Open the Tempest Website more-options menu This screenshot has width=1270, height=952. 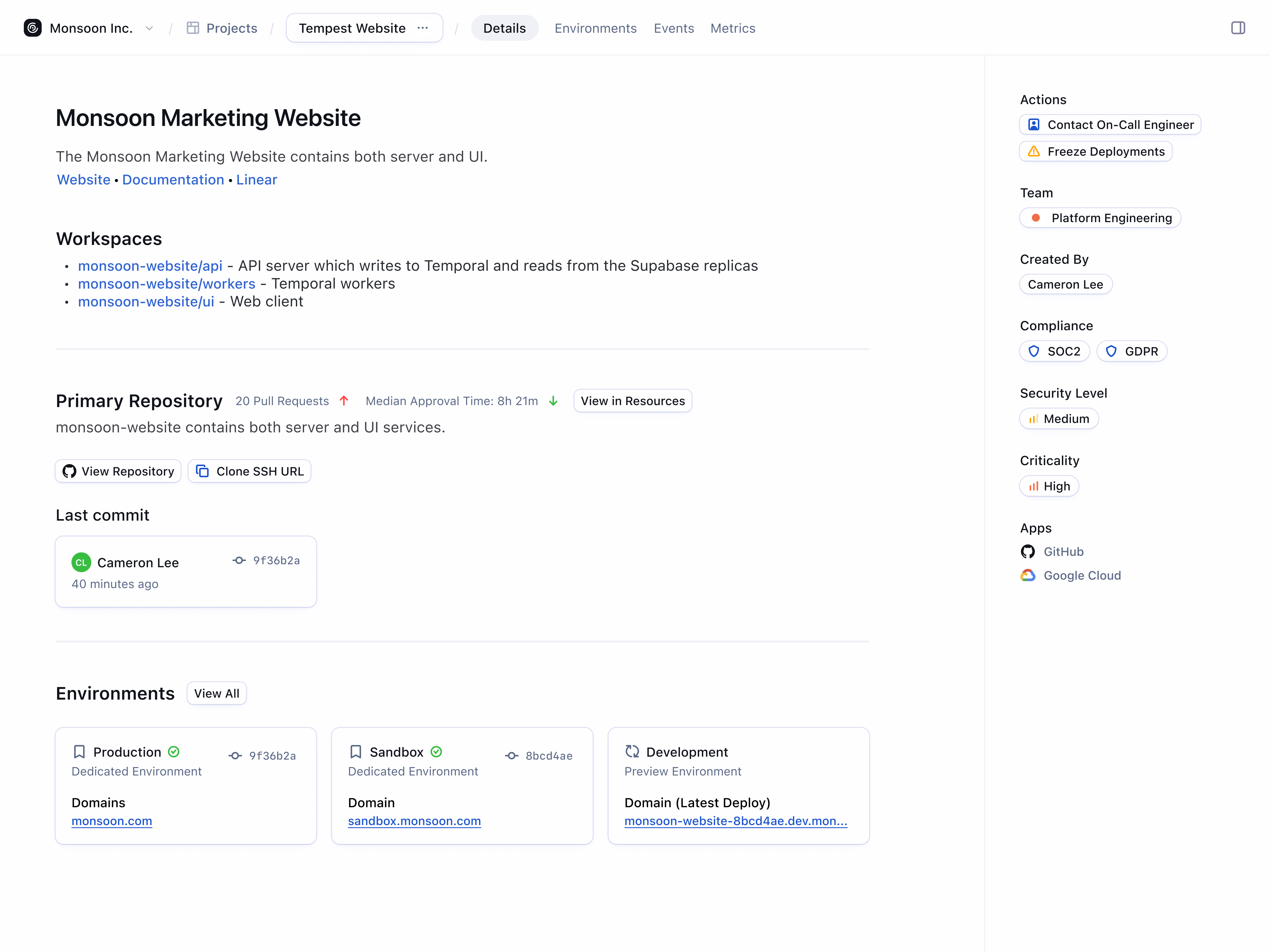click(423, 28)
